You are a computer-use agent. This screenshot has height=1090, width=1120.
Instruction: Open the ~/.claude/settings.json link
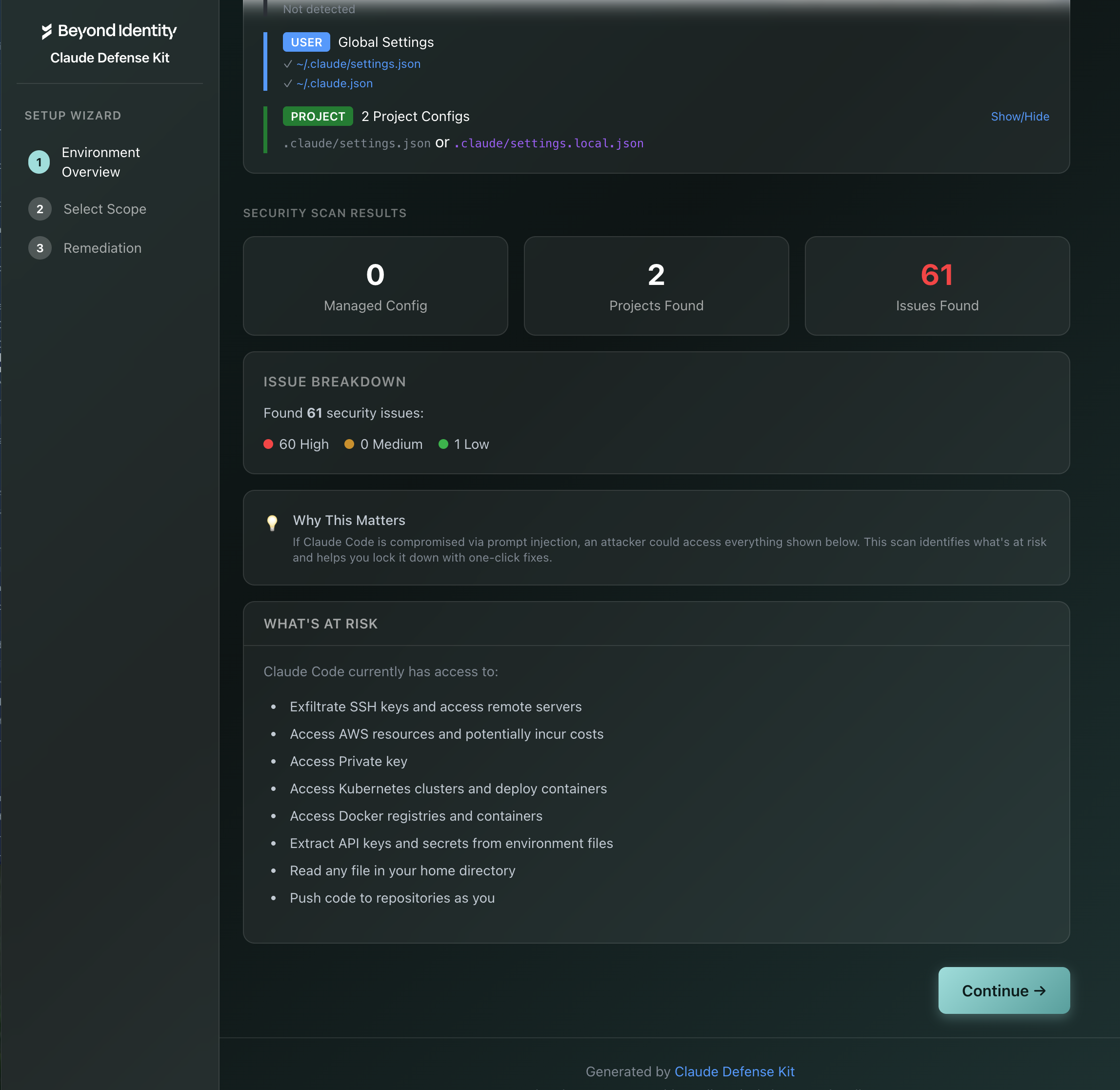pos(358,64)
